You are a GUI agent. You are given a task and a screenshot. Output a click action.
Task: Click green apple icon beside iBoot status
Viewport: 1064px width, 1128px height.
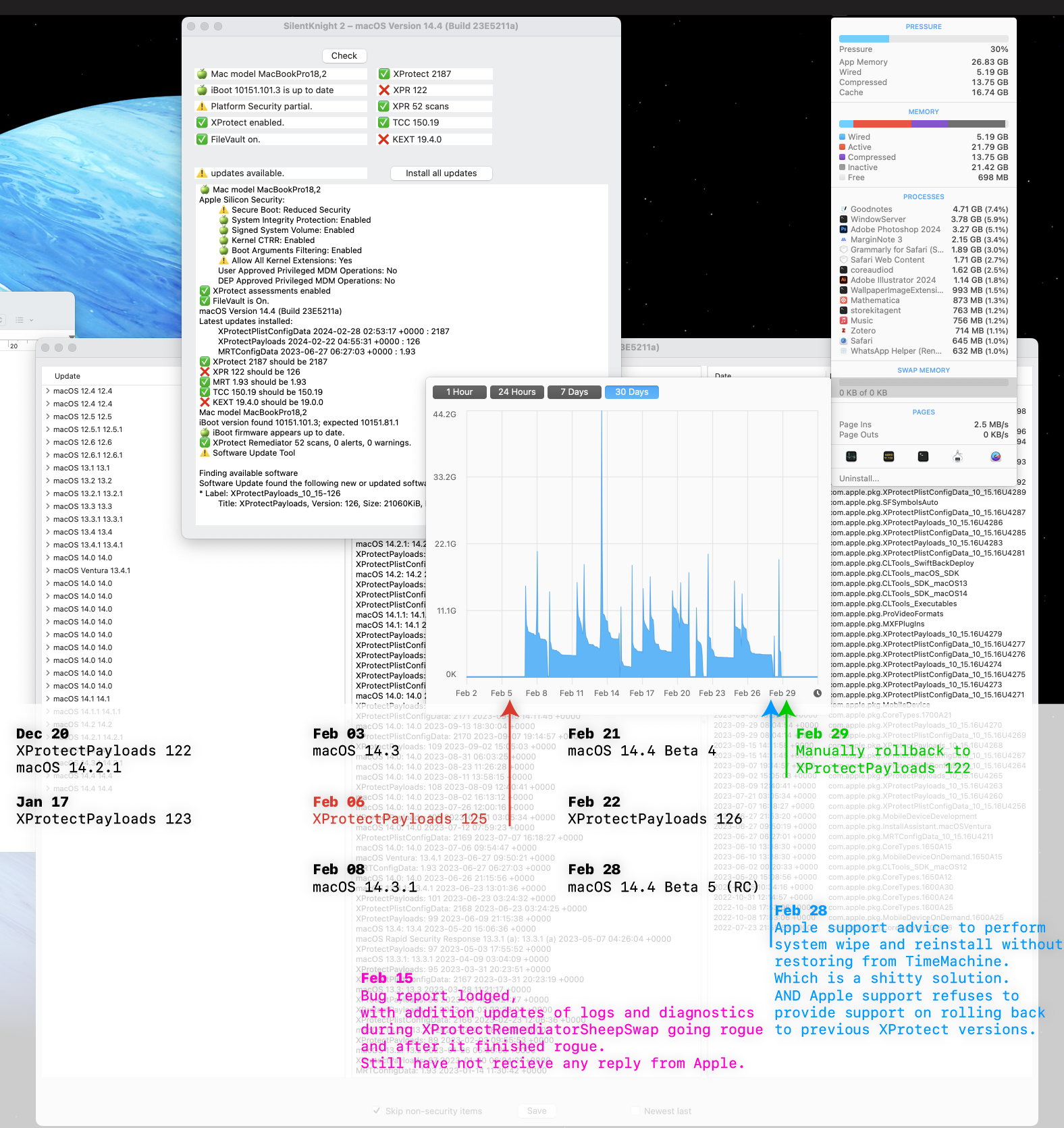[x=202, y=90]
